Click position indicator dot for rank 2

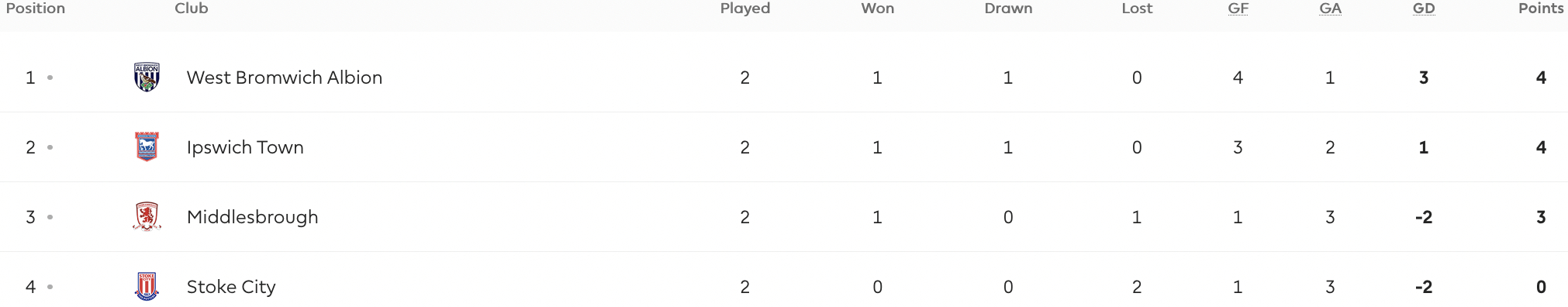point(50,147)
